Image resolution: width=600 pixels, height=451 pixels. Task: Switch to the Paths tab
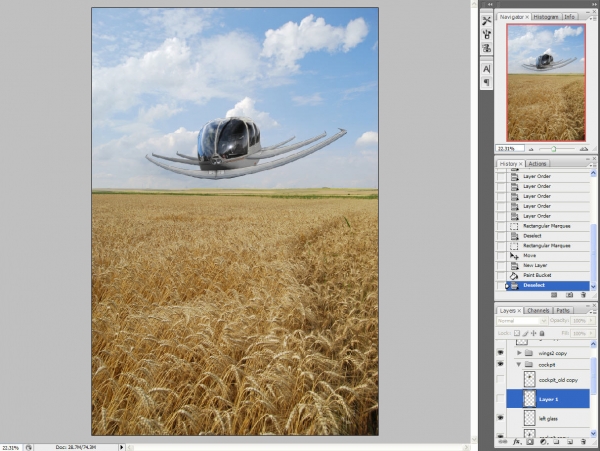pos(562,311)
